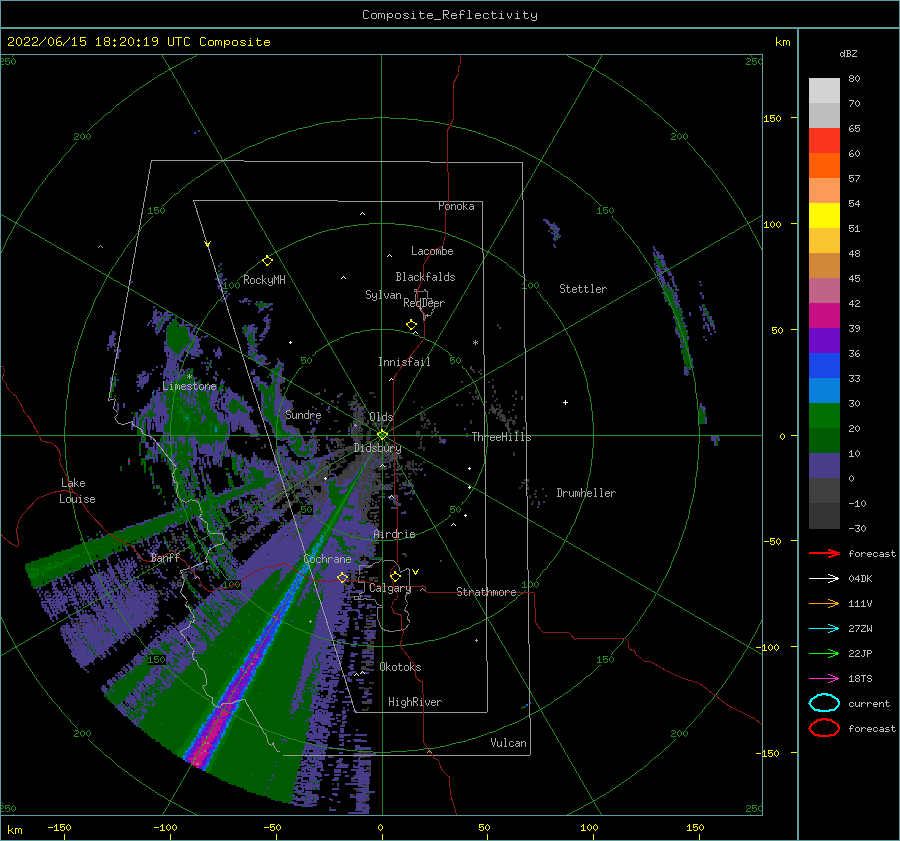Select the bright green 20-30 dBZ band

point(824,416)
